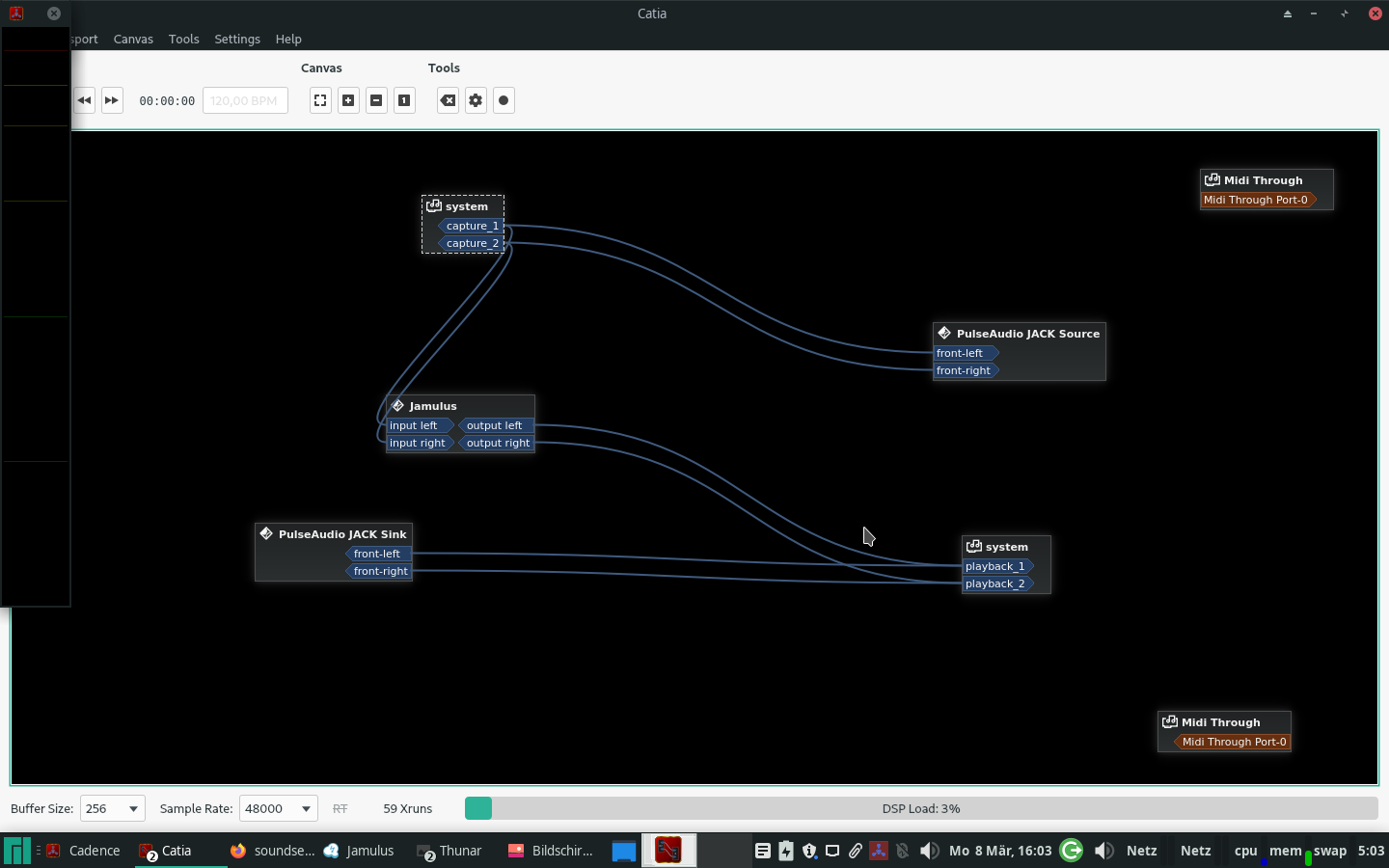The height and width of the screenshot is (868, 1389).
Task: Open the Buffer Size dropdown
Action: 112,808
